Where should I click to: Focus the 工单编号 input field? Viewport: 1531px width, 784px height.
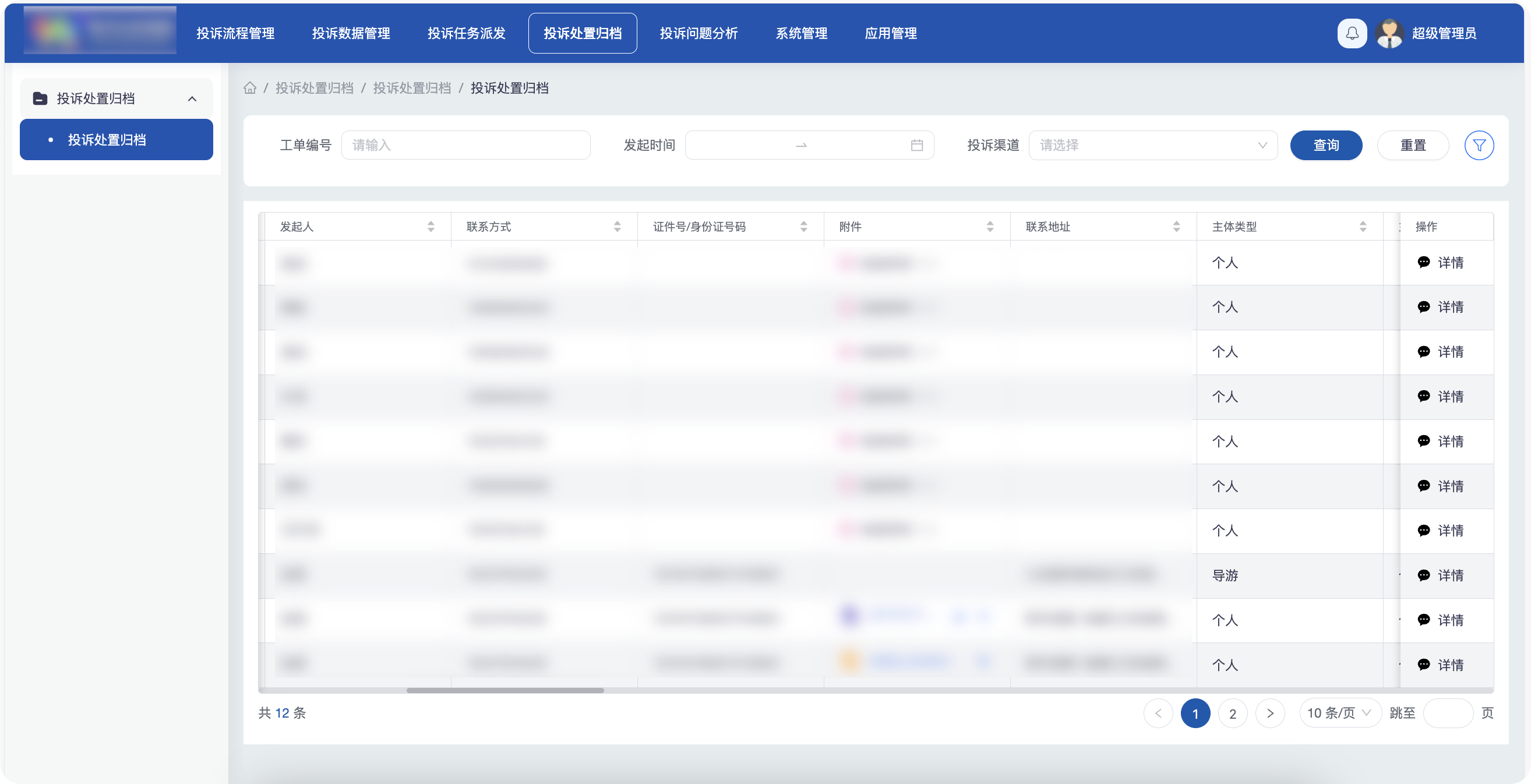coord(465,145)
